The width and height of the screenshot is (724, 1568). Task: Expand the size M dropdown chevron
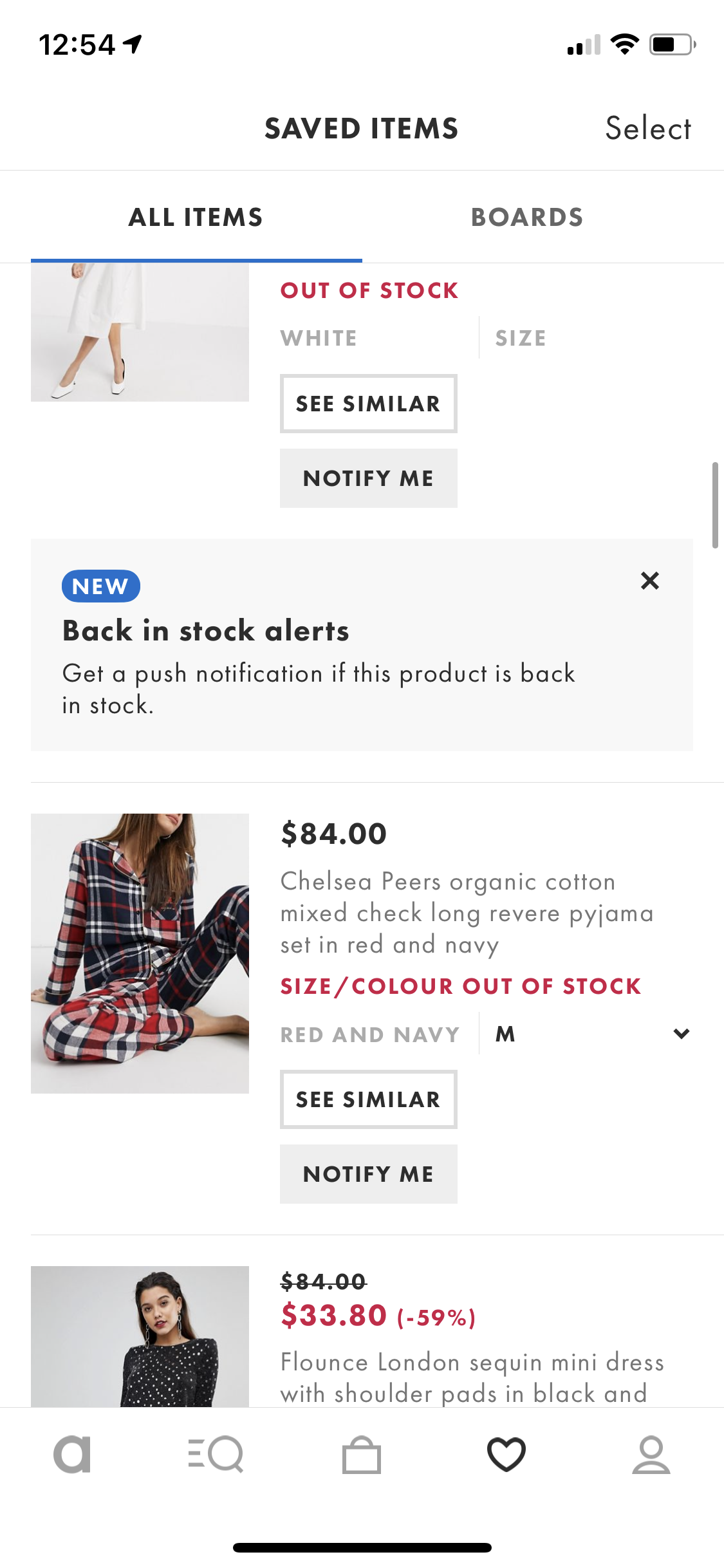[682, 1034]
